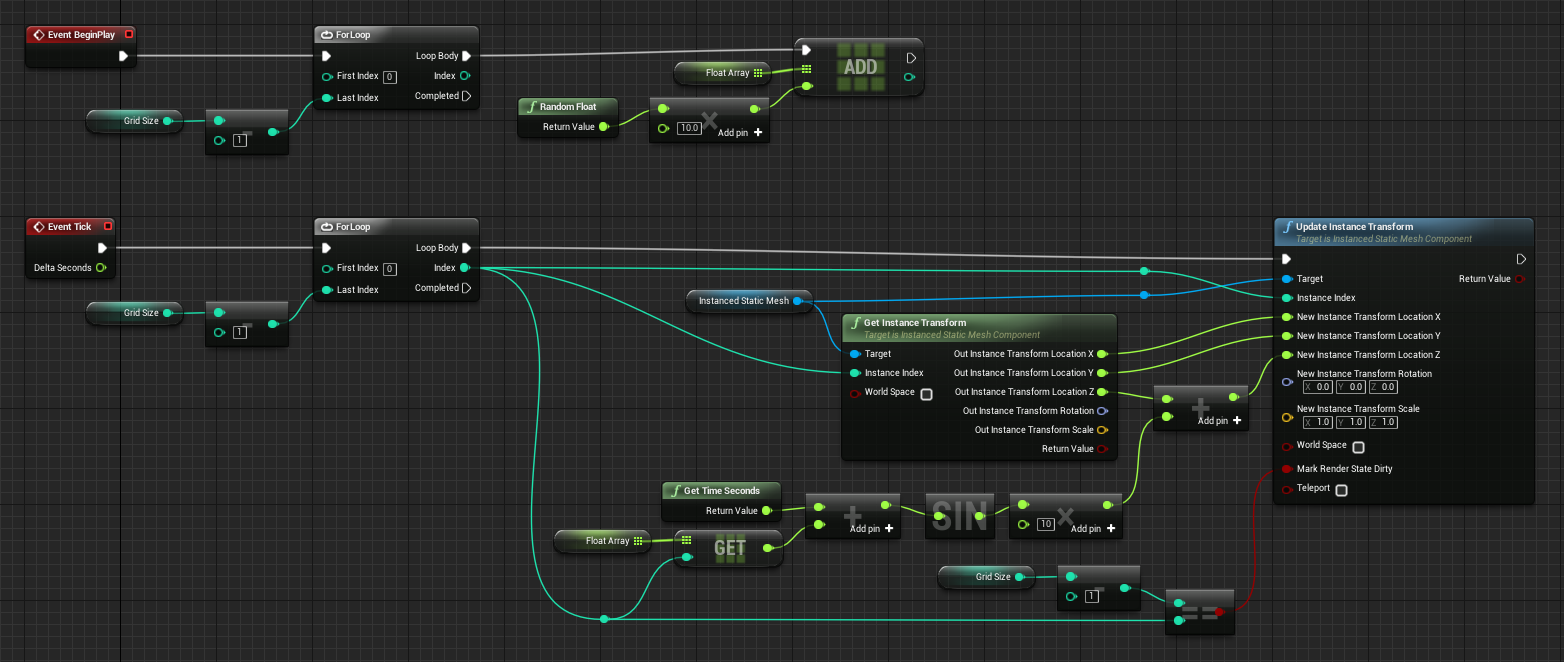Select the Out Instance Transform Scale pin
This screenshot has height=662, width=1564.
tap(1102, 430)
